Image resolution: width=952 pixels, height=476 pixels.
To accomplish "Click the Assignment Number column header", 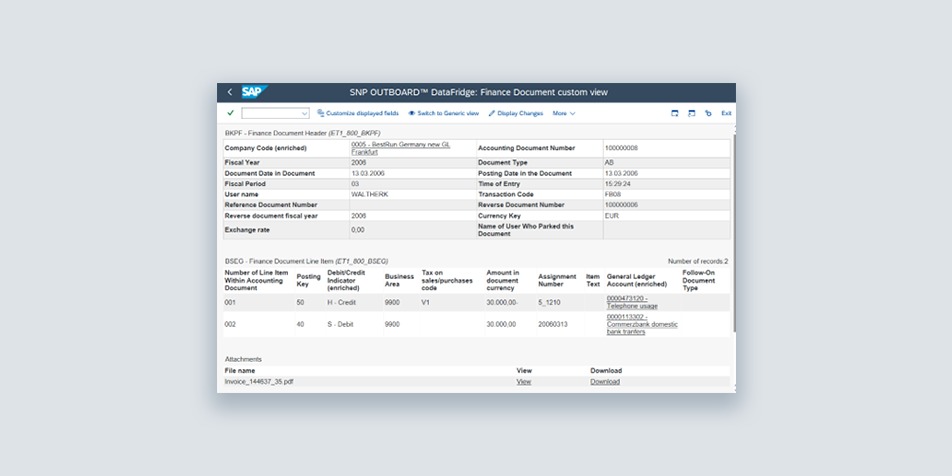I will point(557,280).
